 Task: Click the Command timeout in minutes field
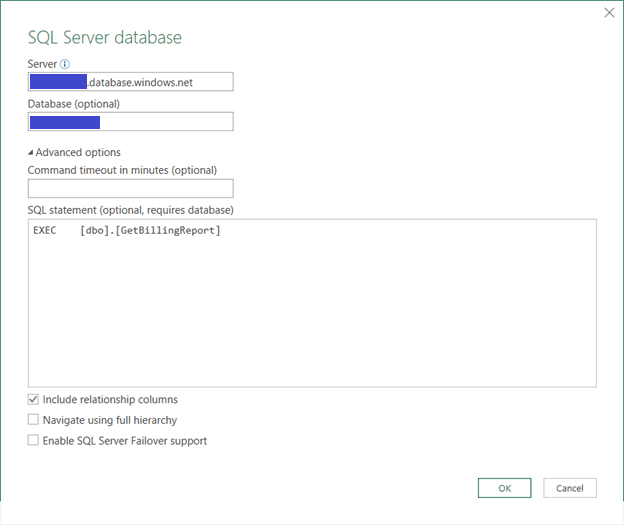pyautogui.click(x=131, y=189)
